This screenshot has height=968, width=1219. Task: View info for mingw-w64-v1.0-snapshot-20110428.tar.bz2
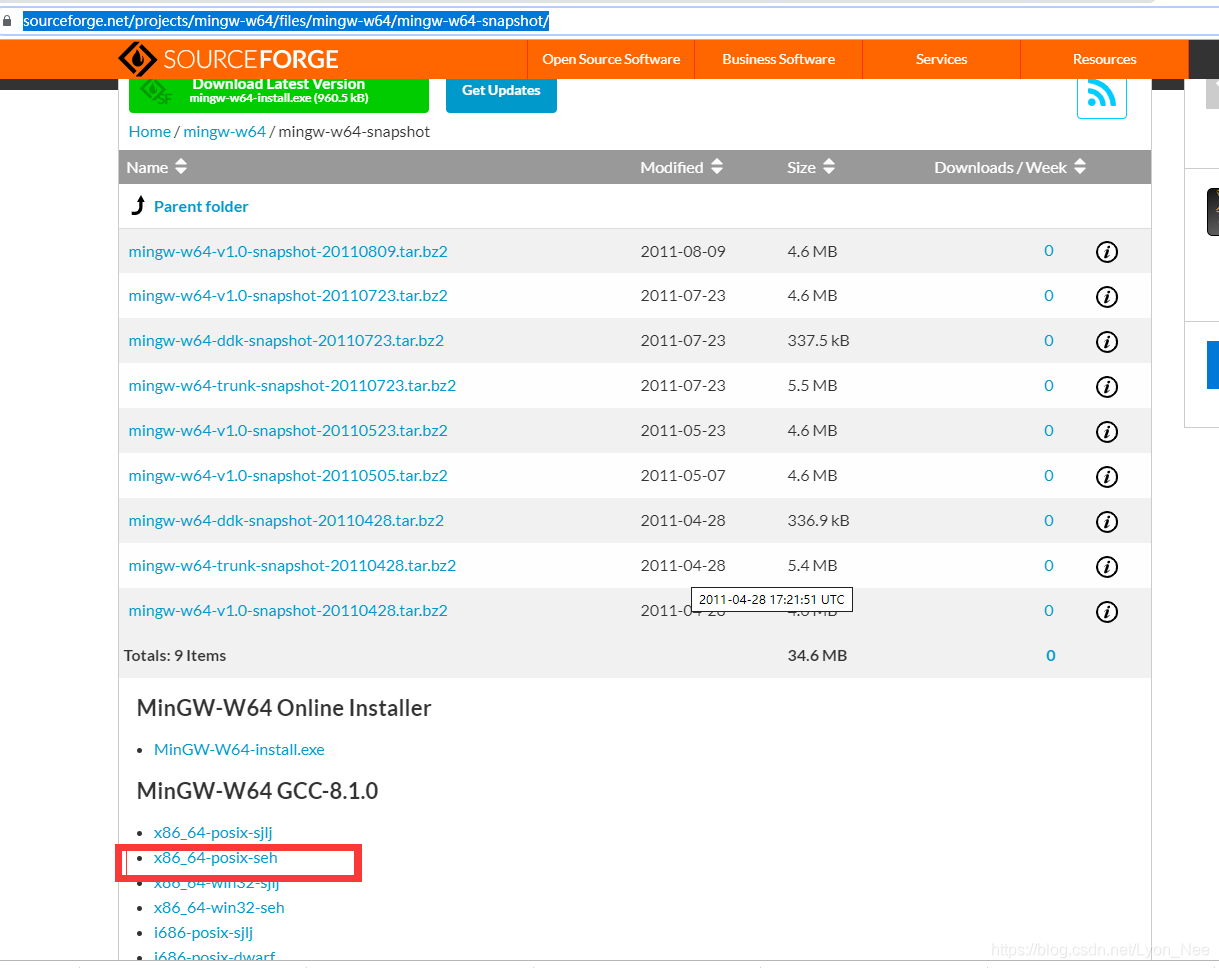coord(1106,612)
